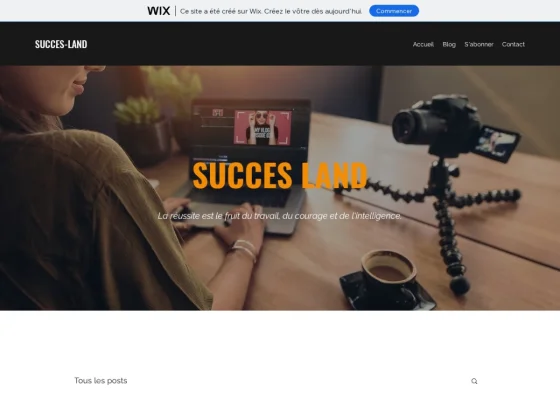This screenshot has height=420, width=560.
Task: Open the Blog menu item
Action: click(449, 44)
